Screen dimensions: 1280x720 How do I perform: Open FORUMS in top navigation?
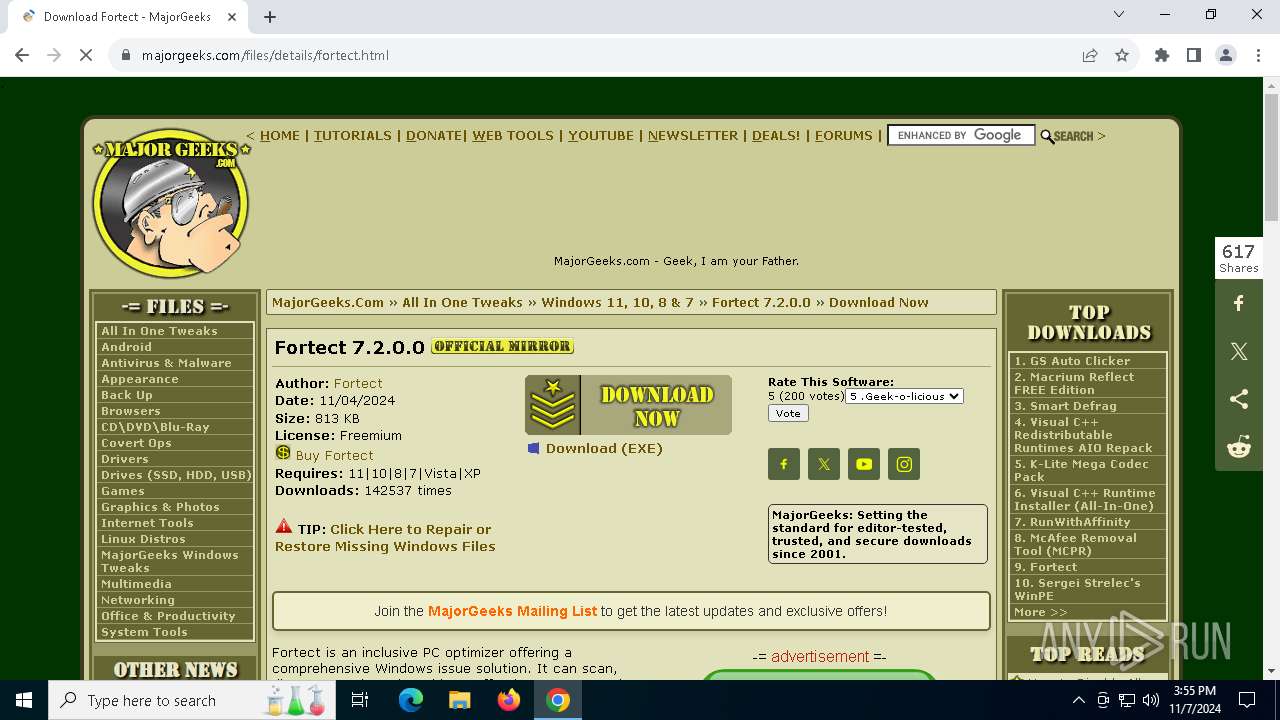844,135
